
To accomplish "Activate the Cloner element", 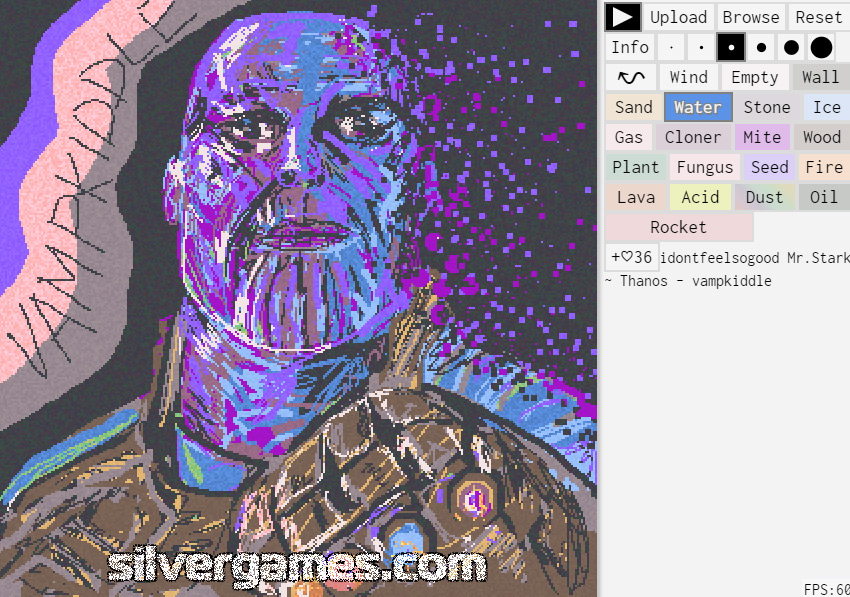I will [693, 137].
